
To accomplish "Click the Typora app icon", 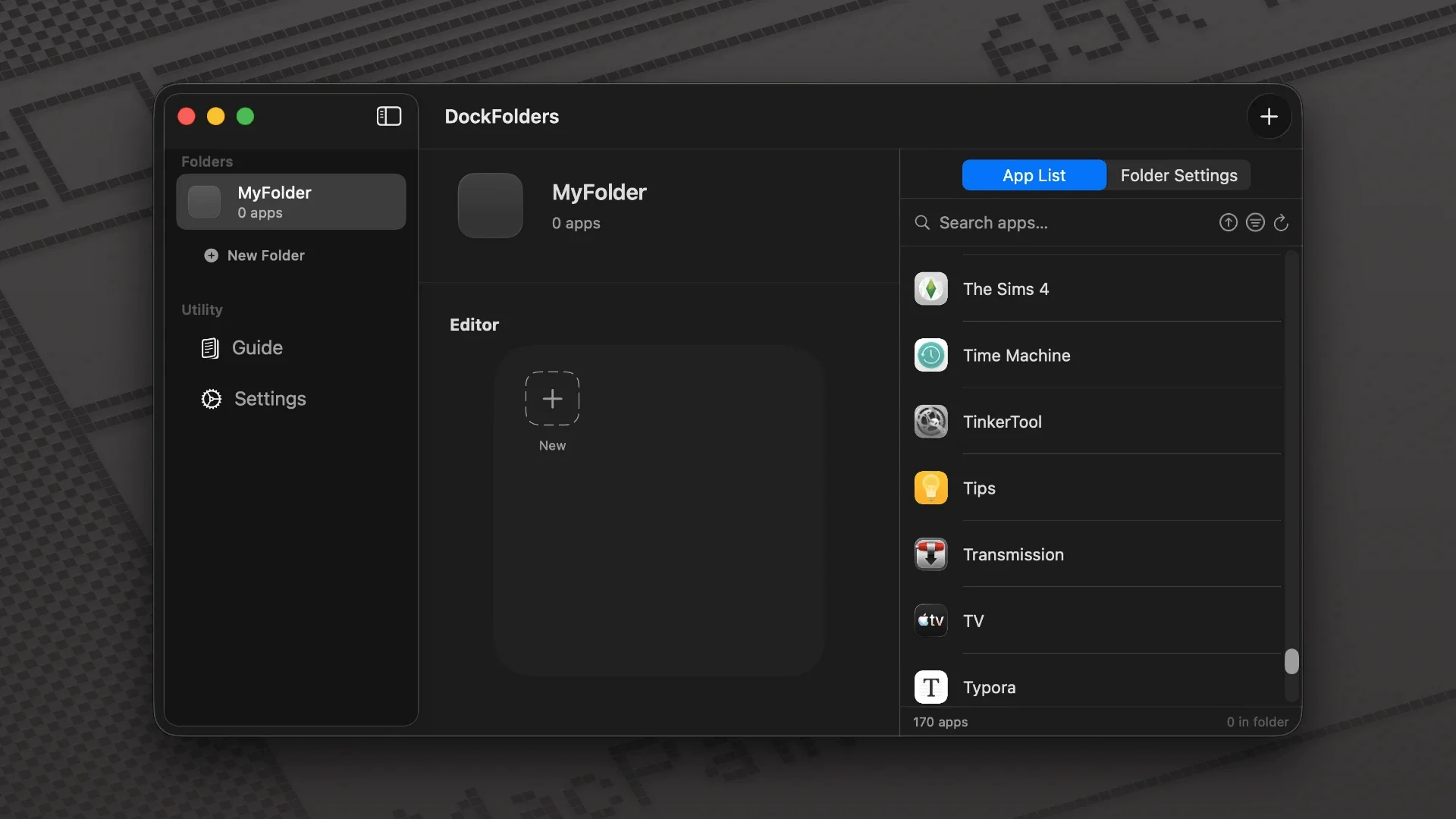I will click(x=930, y=687).
